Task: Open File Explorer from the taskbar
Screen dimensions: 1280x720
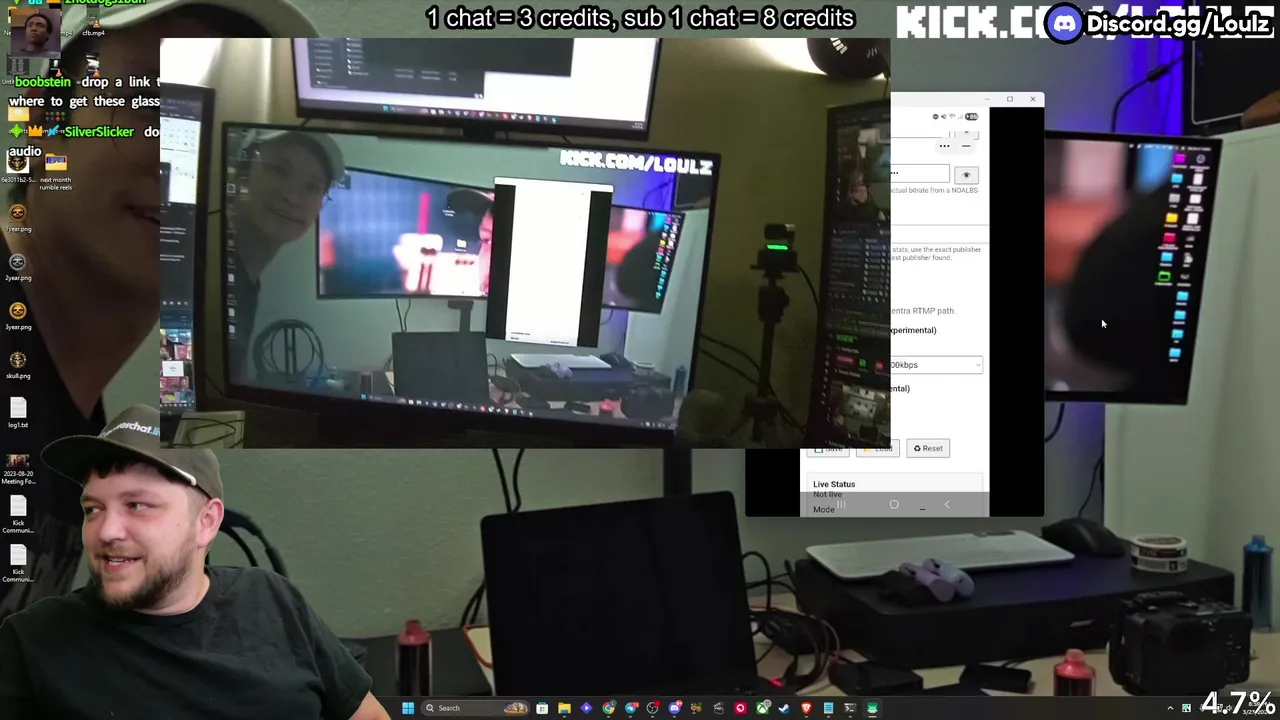Action: [x=564, y=708]
